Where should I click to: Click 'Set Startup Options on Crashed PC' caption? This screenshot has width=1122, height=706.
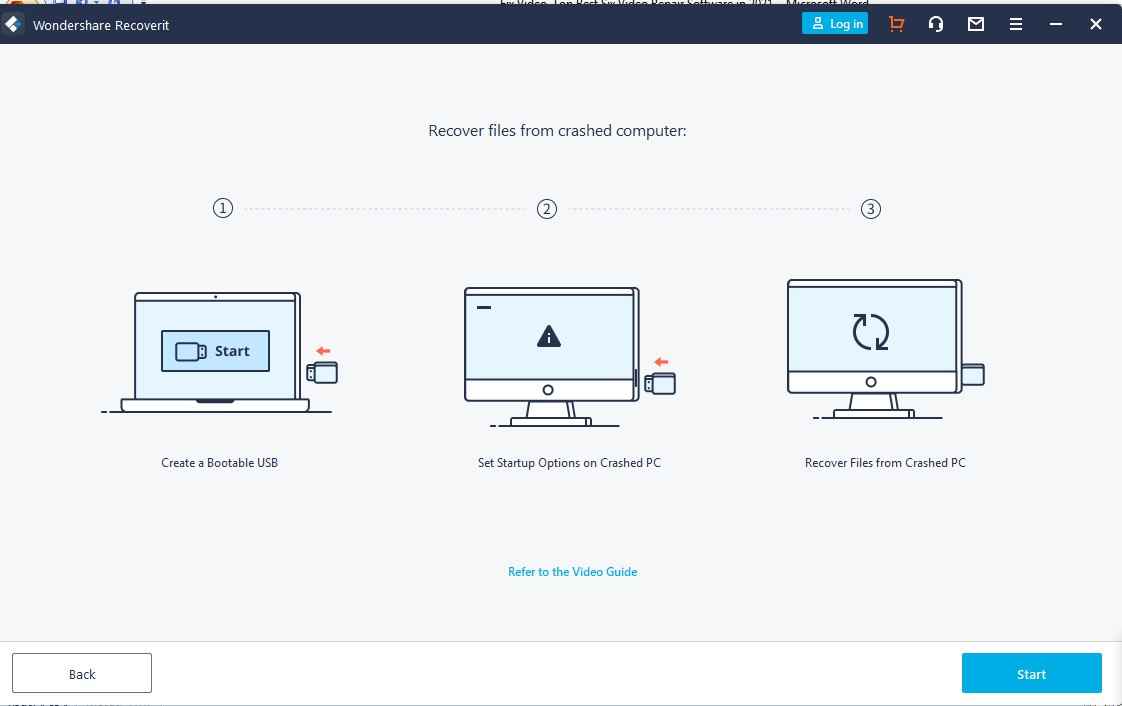[570, 463]
